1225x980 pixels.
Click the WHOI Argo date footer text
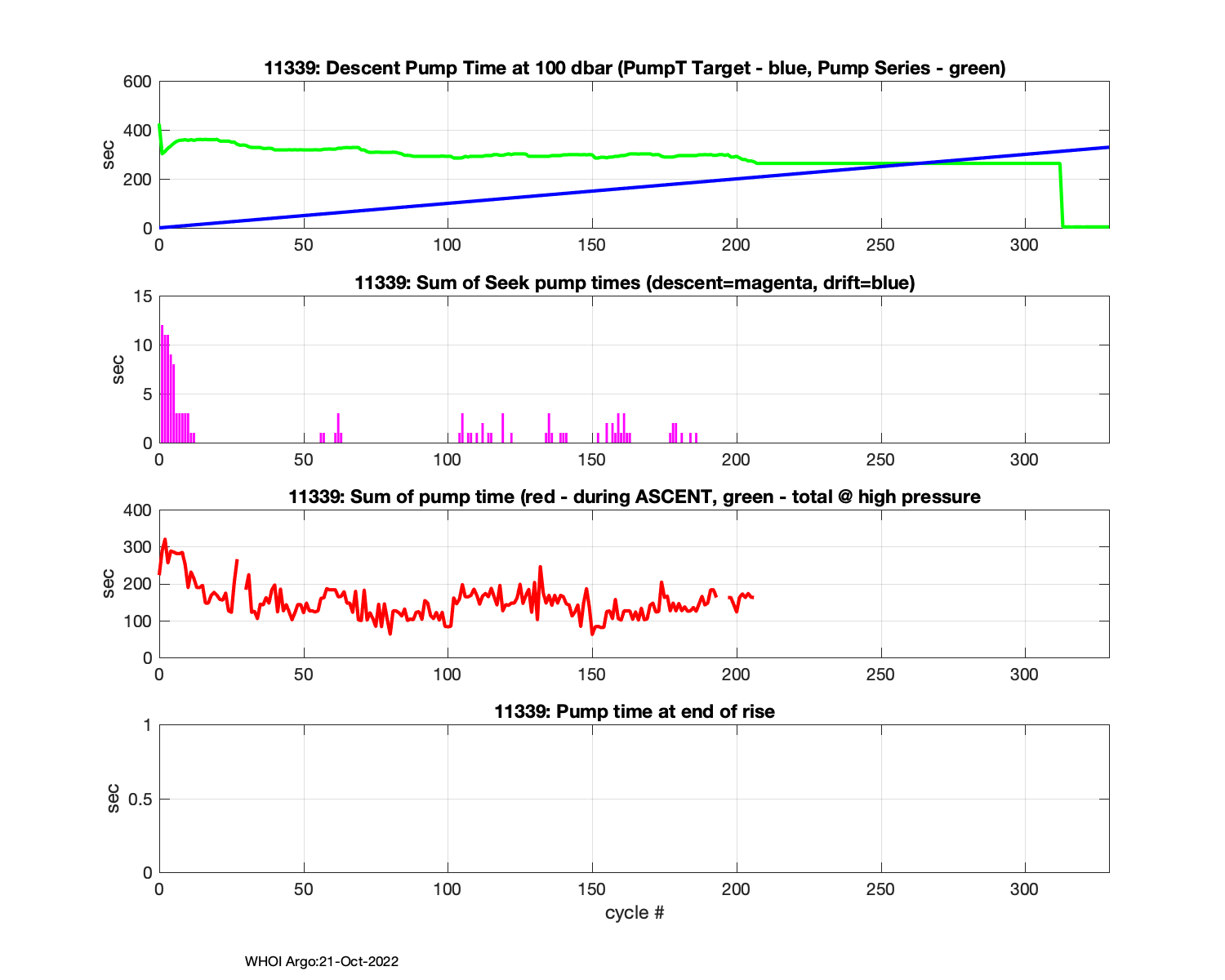[321, 962]
